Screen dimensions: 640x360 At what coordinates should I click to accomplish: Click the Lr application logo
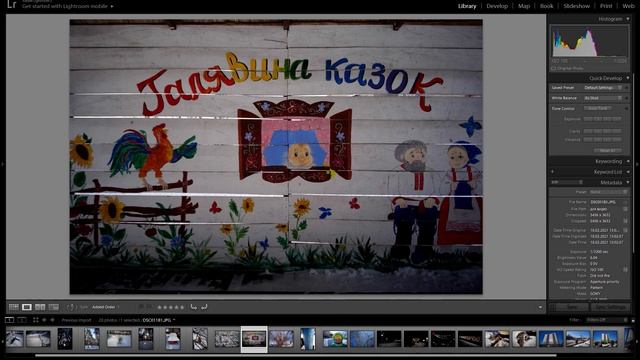click(x=11, y=4)
